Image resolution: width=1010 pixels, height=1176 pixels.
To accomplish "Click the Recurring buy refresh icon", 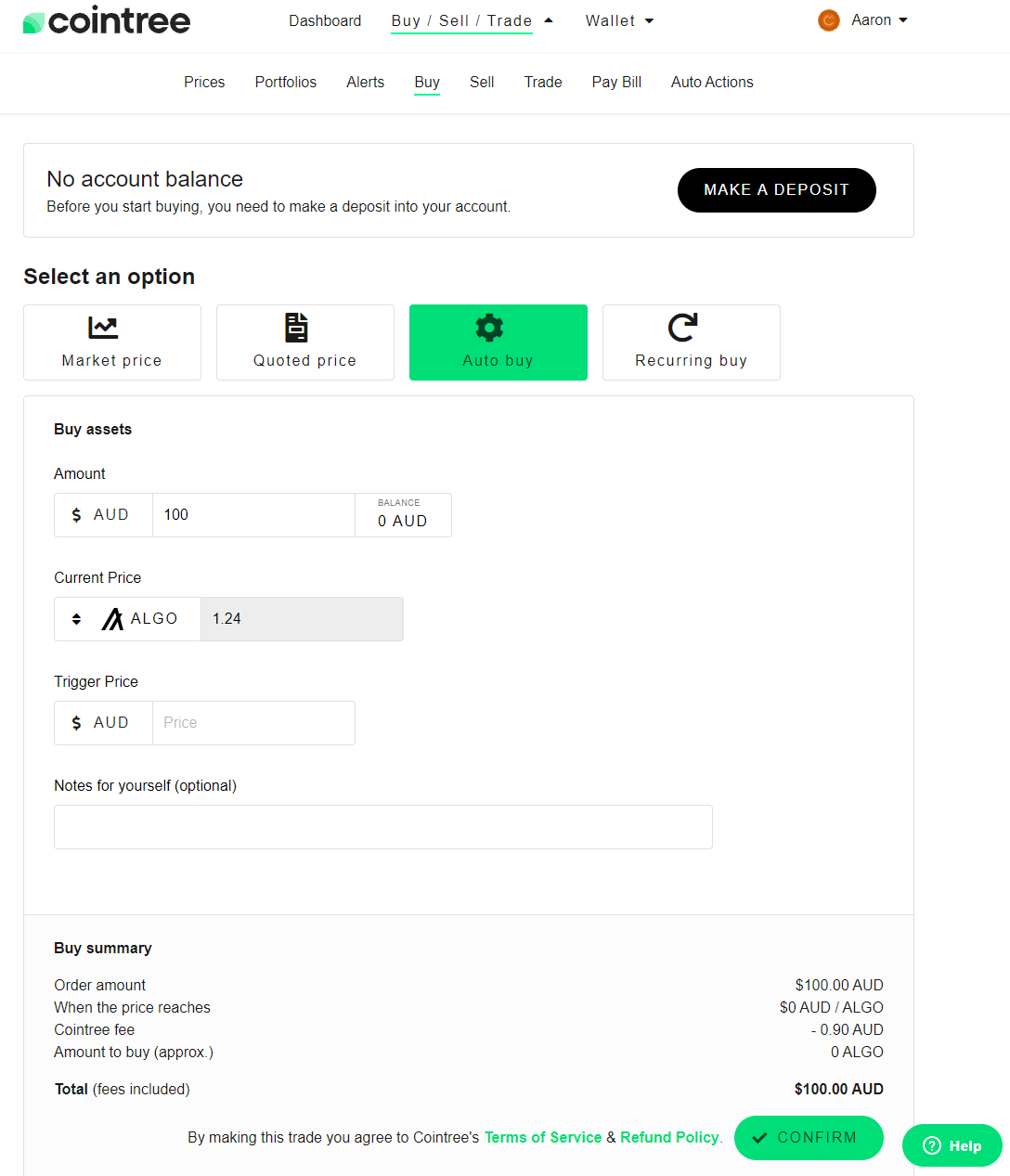I will tap(682, 328).
